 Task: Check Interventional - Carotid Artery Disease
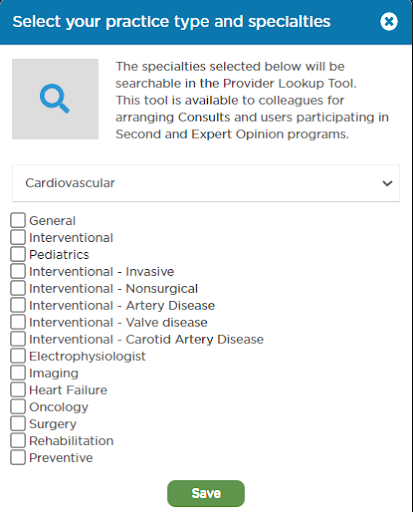[x=18, y=339]
